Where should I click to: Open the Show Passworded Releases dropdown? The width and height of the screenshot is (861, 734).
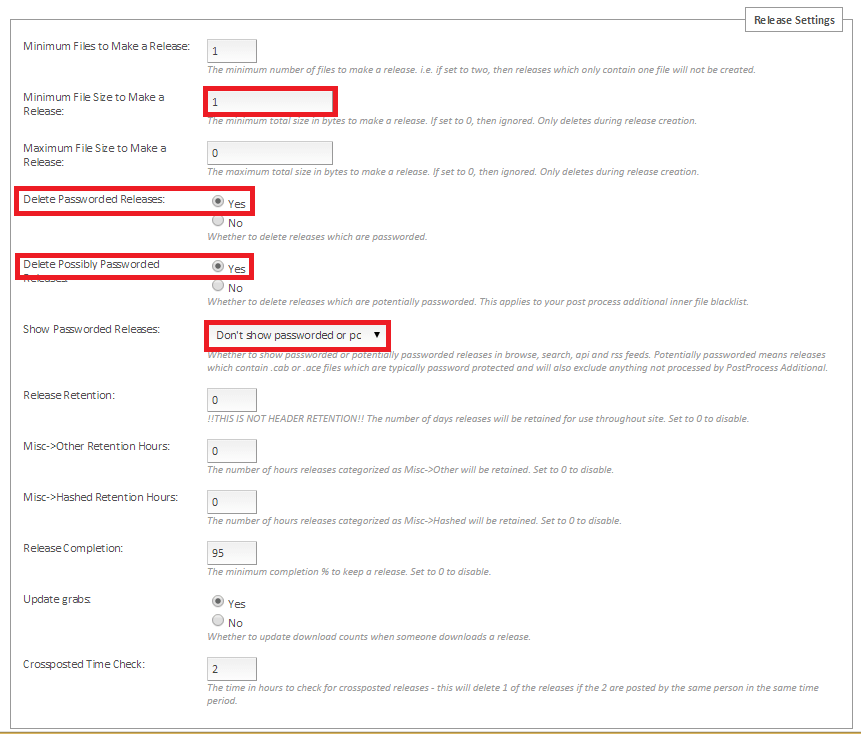[298, 334]
